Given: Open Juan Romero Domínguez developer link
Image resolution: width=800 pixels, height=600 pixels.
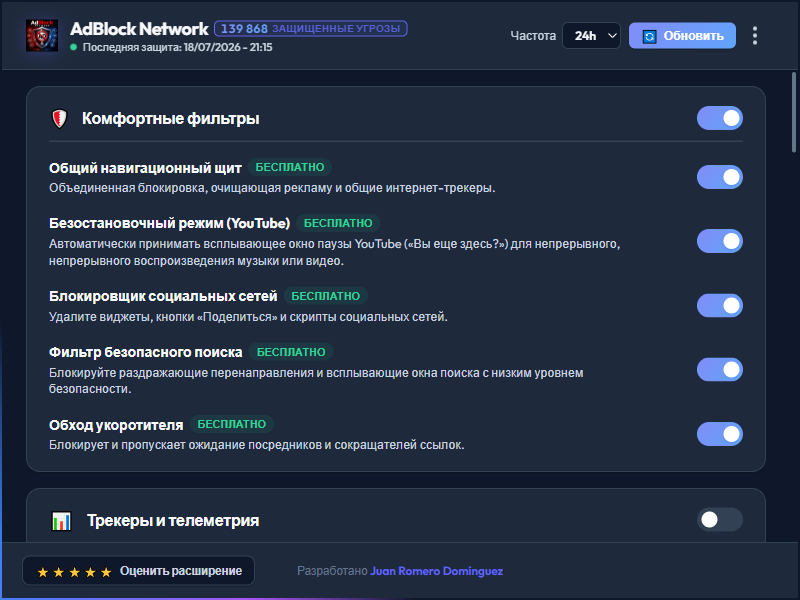Looking at the screenshot, I should pyautogui.click(x=436, y=571).
